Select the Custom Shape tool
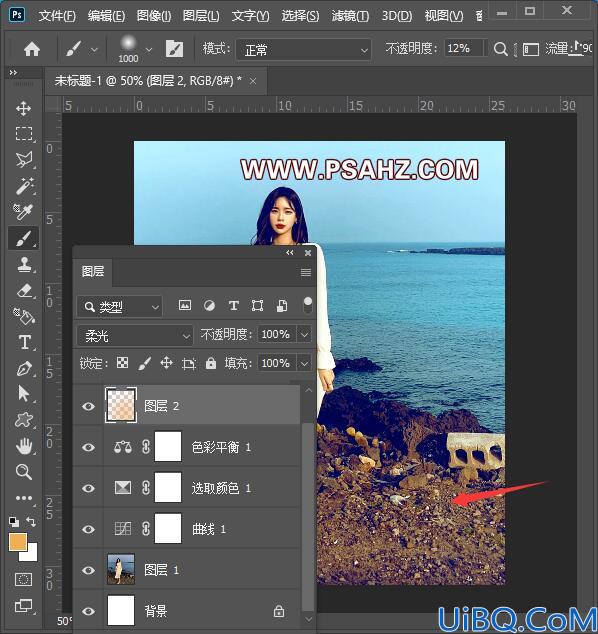Viewport: 598px width, 634px height. pyautogui.click(x=24, y=420)
